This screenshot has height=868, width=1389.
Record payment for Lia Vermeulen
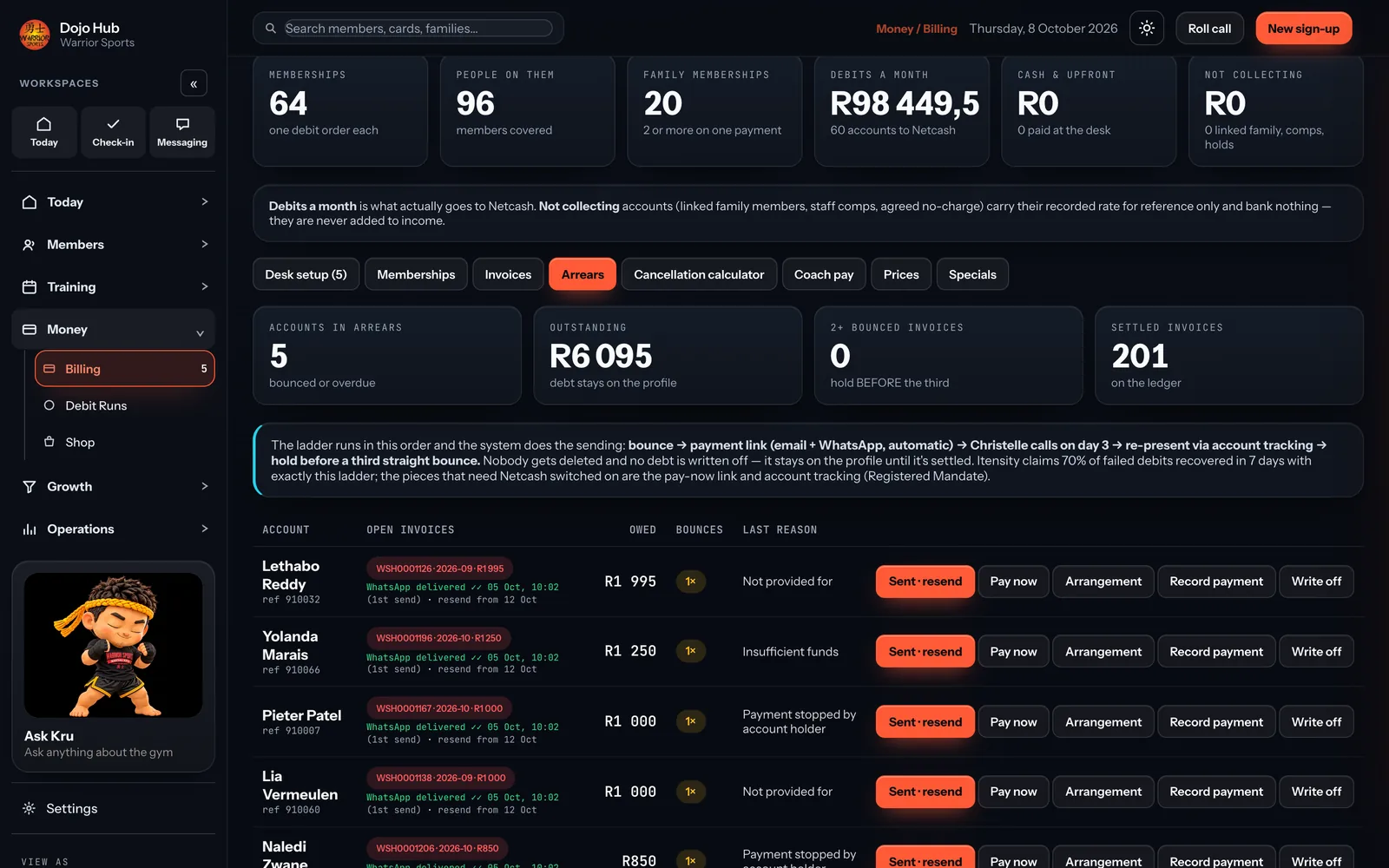click(x=1216, y=792)
